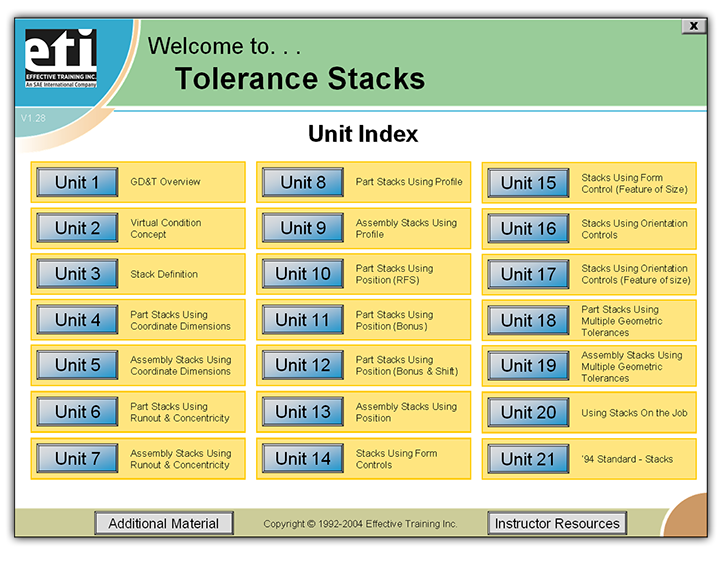This screenshot has width=723, height=574.
Task: Select Unit 10 Position RFS lesson
Action: [303, 274]
